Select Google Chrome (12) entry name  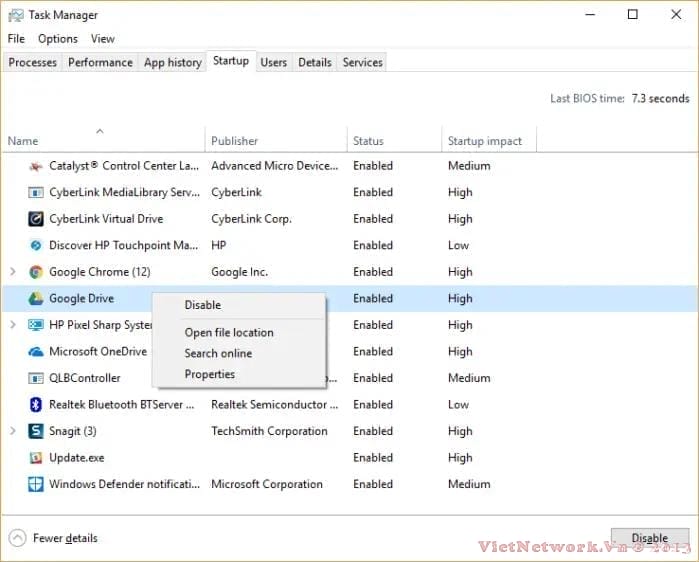[x=100, y=272]
